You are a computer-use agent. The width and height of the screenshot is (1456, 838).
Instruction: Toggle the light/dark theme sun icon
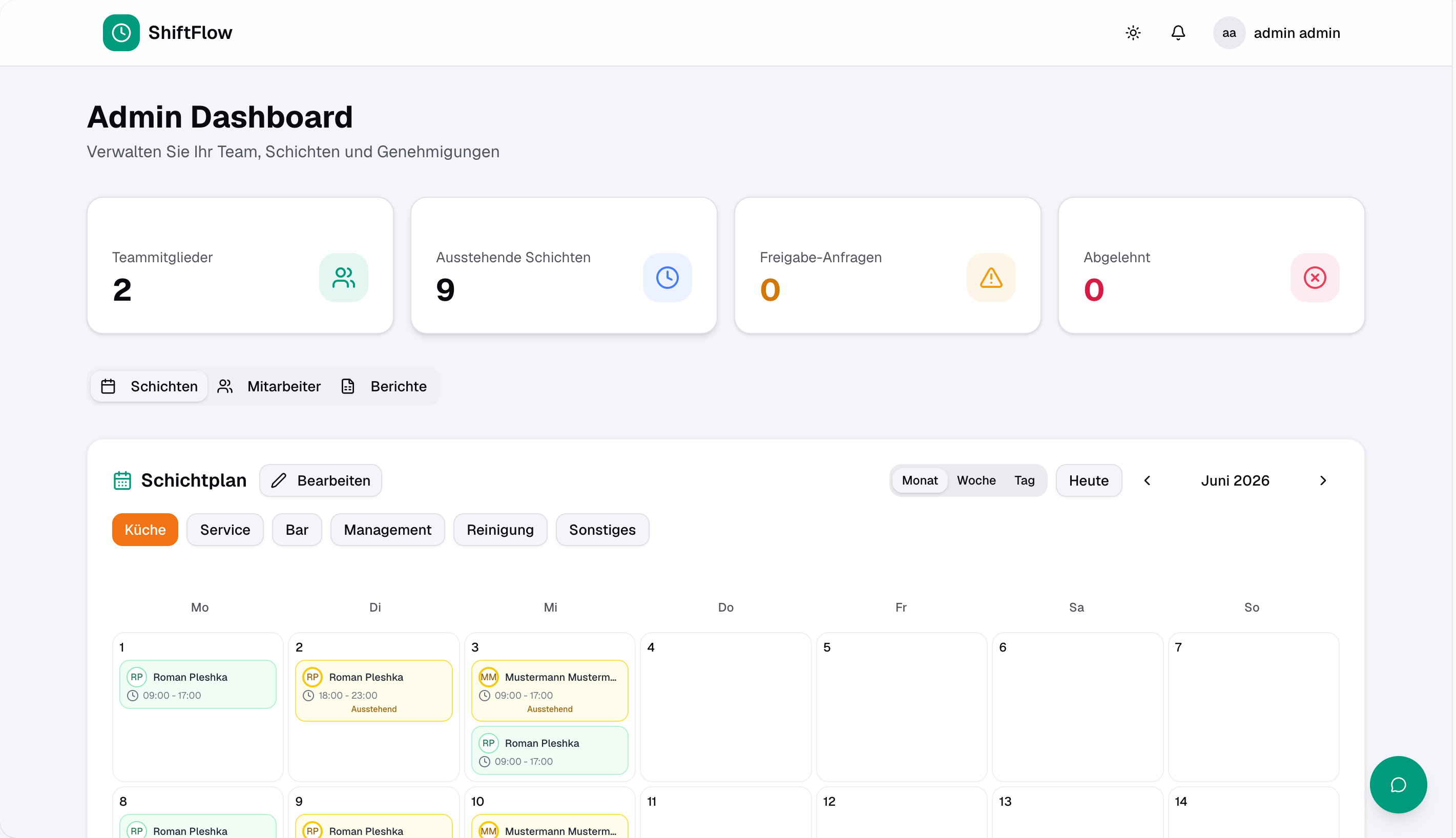[1133, 33]
